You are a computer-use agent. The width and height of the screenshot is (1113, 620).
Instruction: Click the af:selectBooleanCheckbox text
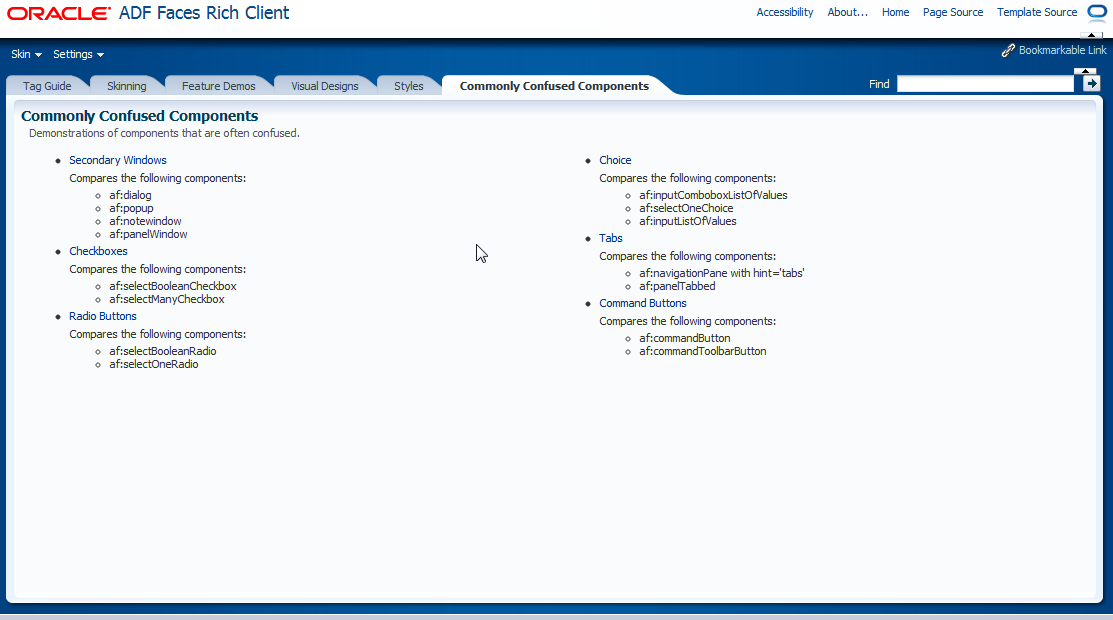point(172,286)
